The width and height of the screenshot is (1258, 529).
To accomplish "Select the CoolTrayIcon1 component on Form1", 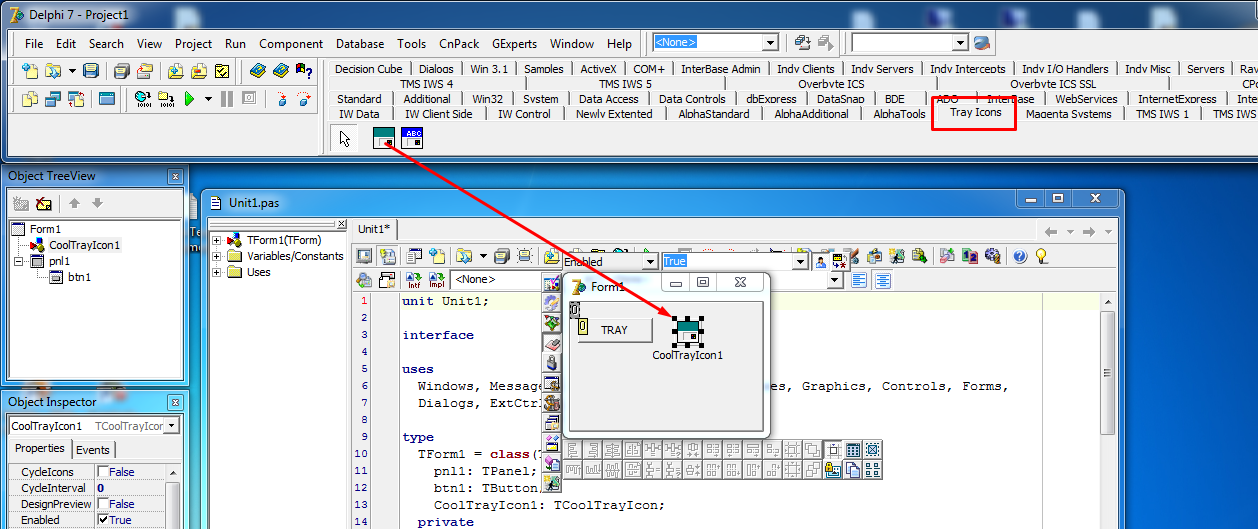I will (x=687, y=333).
